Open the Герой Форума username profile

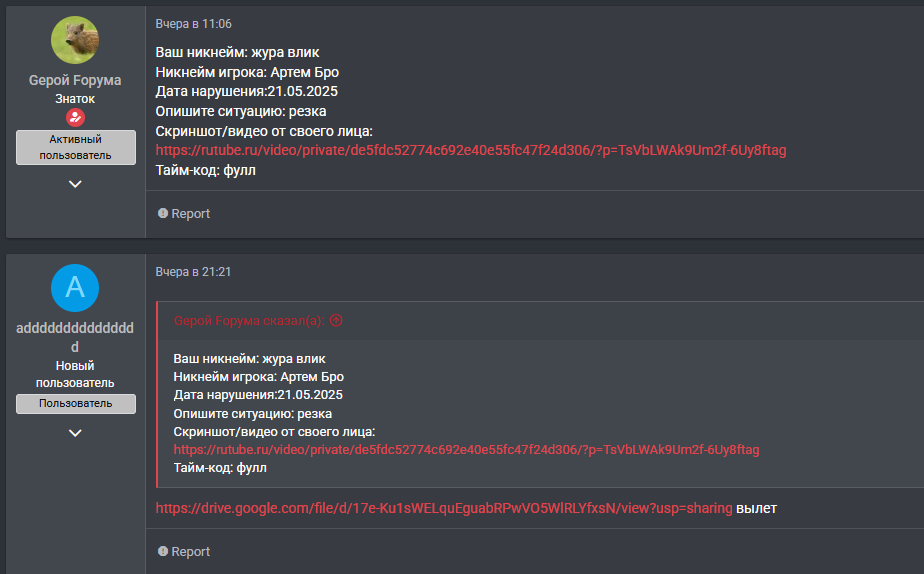(x=75, y=80)
